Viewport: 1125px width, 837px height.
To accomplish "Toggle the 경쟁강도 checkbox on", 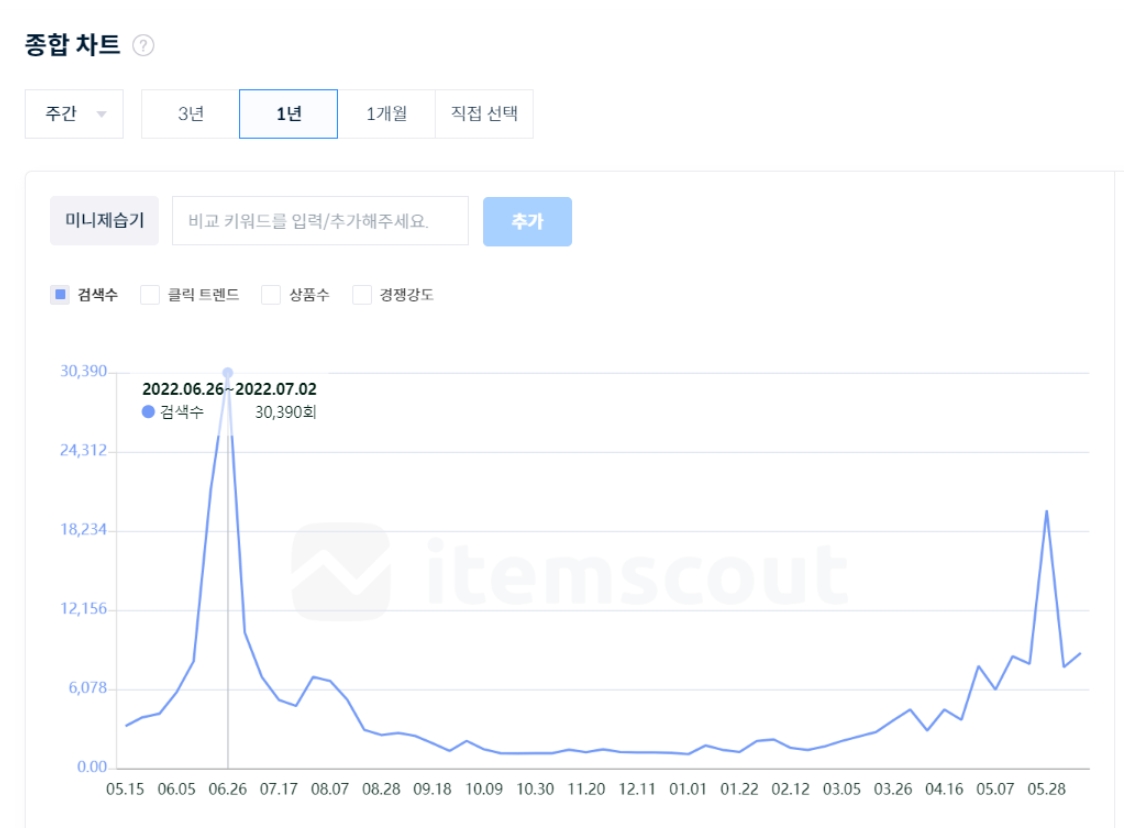I will pyautogui.click(x=362, y=295).
